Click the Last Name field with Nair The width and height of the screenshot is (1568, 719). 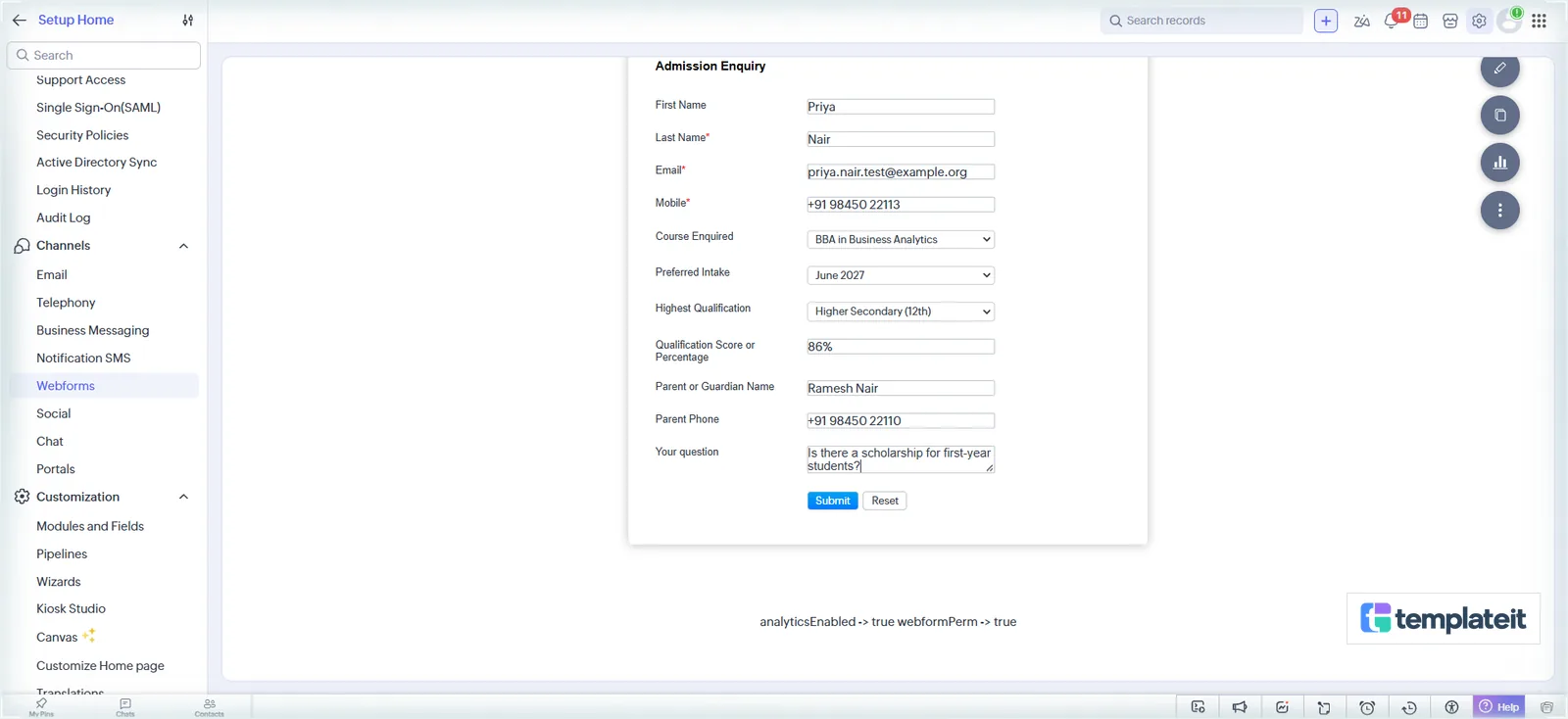(901, 139)
